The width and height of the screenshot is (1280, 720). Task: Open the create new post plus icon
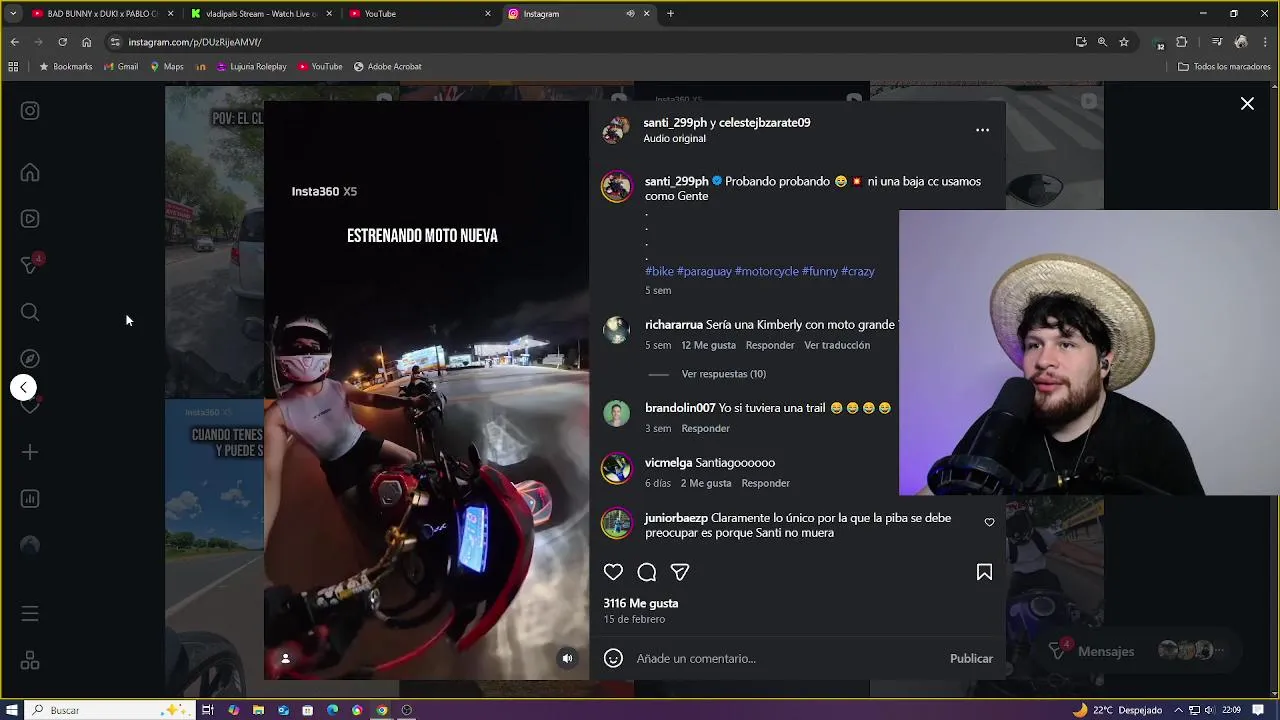coord(30,453)
